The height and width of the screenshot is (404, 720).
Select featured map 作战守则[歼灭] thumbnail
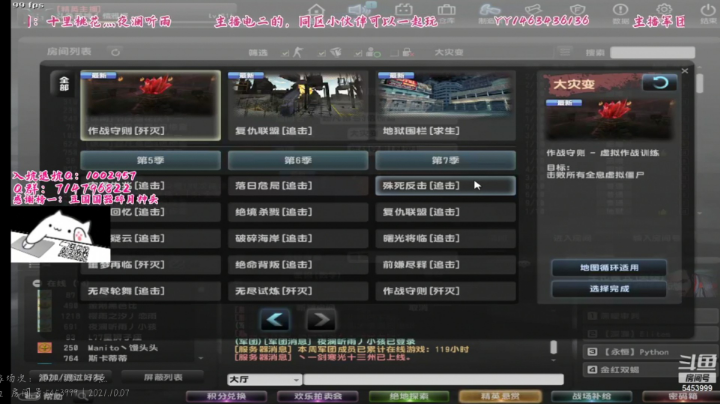click(x=151, y=105)
